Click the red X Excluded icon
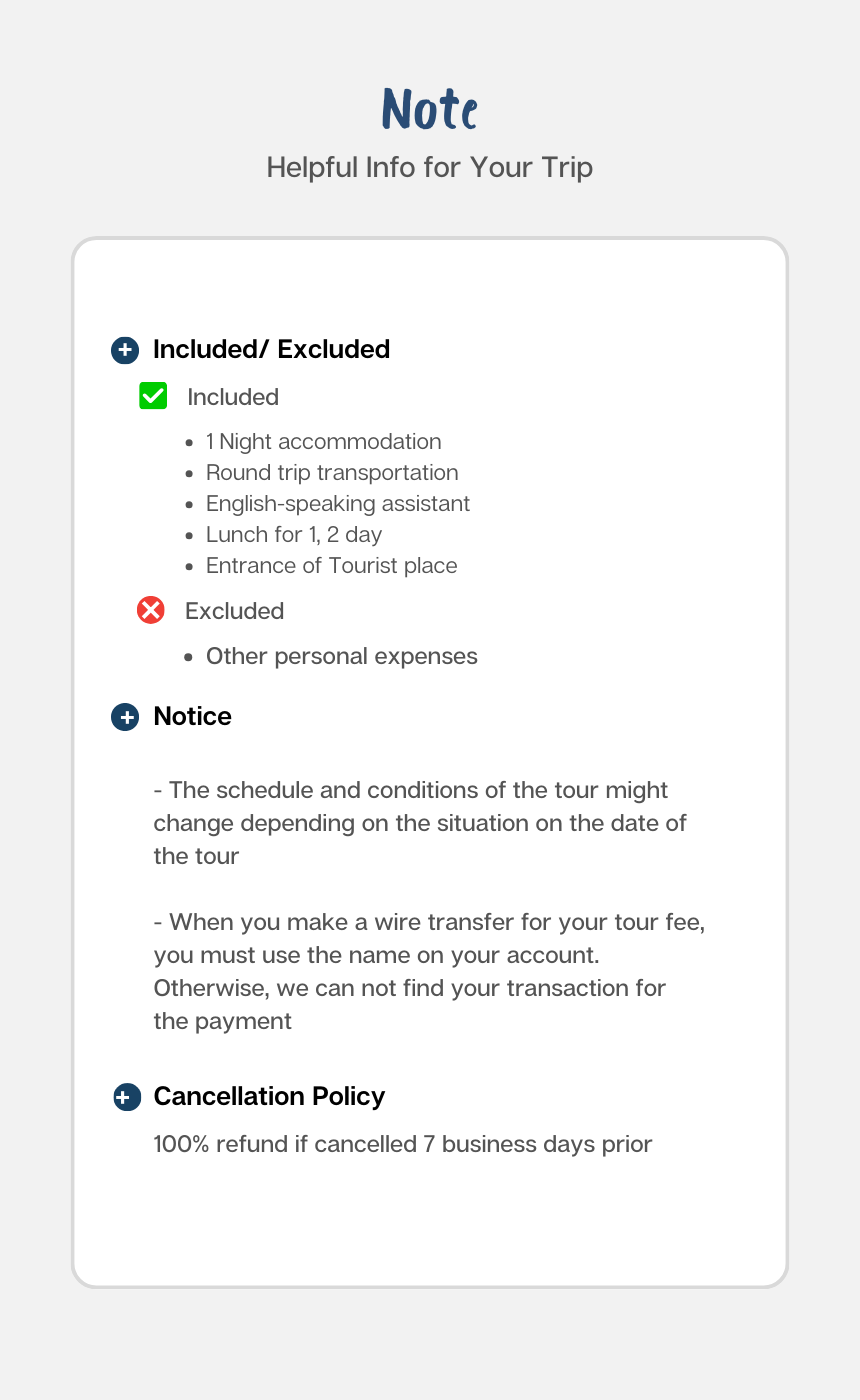Image resolution: width=860 pixels, height=1400 pixels. point(151,610)
